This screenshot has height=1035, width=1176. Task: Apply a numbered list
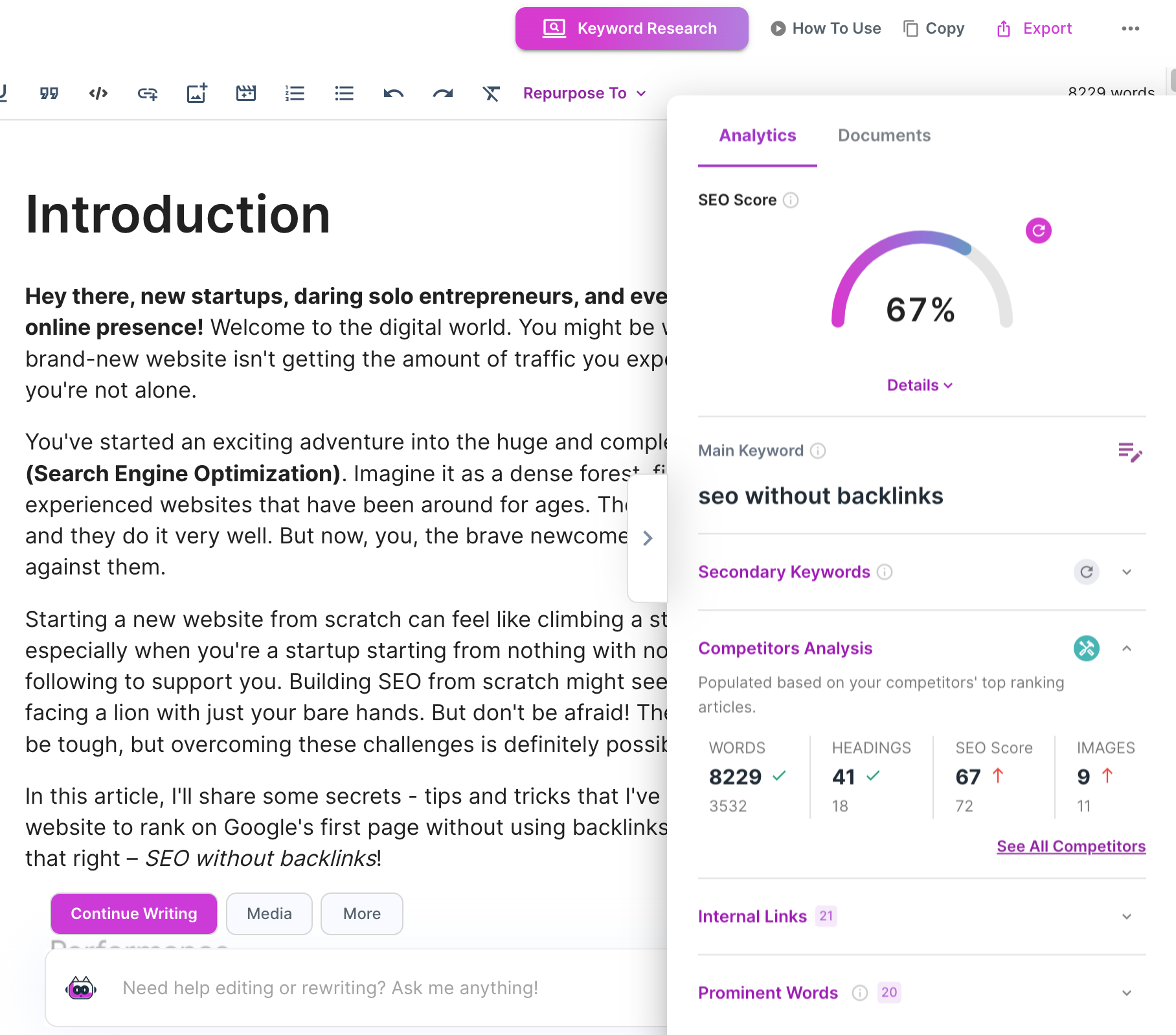(295, 93)
